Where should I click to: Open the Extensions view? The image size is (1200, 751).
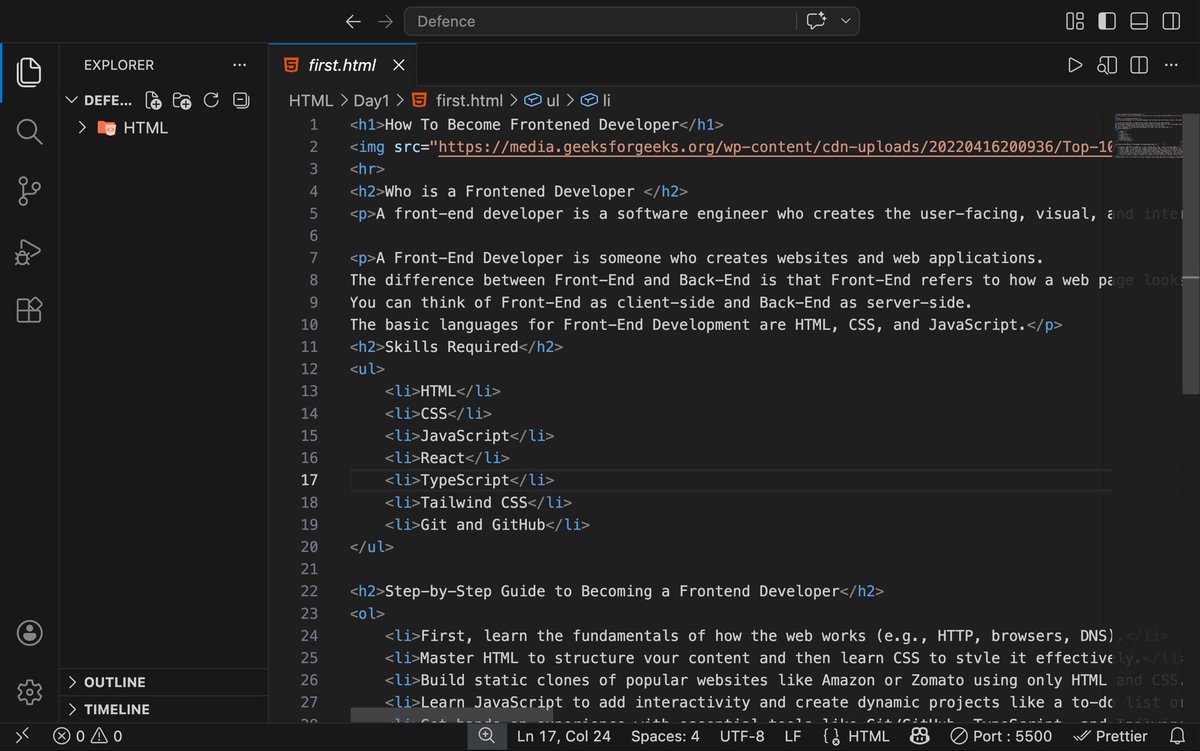coord(30,311)
